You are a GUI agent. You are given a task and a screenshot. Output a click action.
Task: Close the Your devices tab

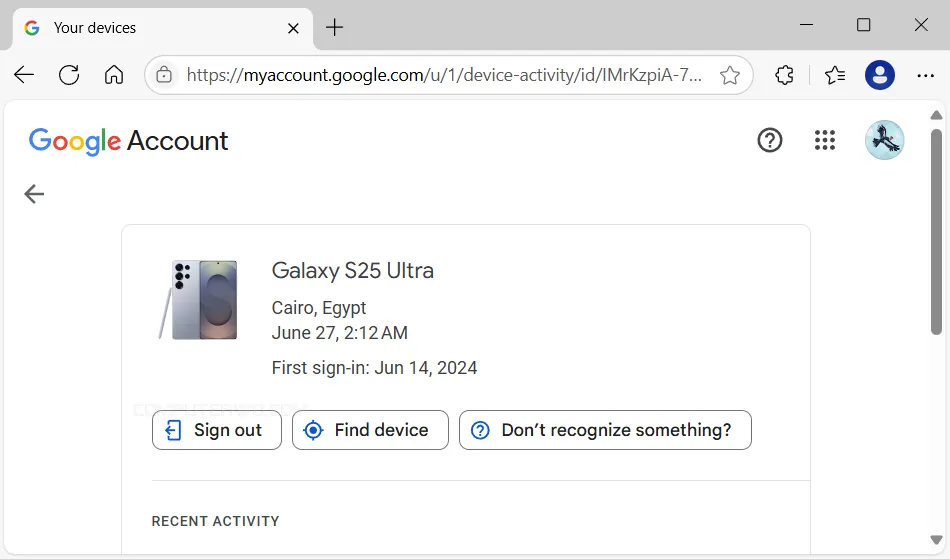point(293,28)
